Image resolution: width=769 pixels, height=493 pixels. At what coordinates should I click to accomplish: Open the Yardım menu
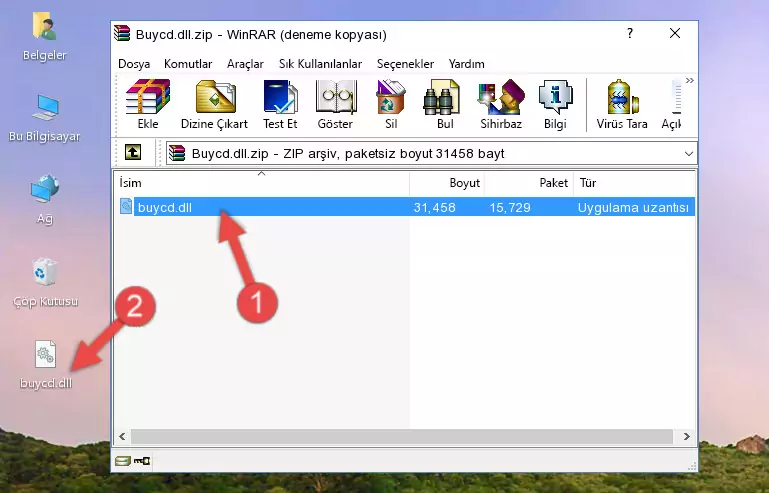[x=466, y=64]
